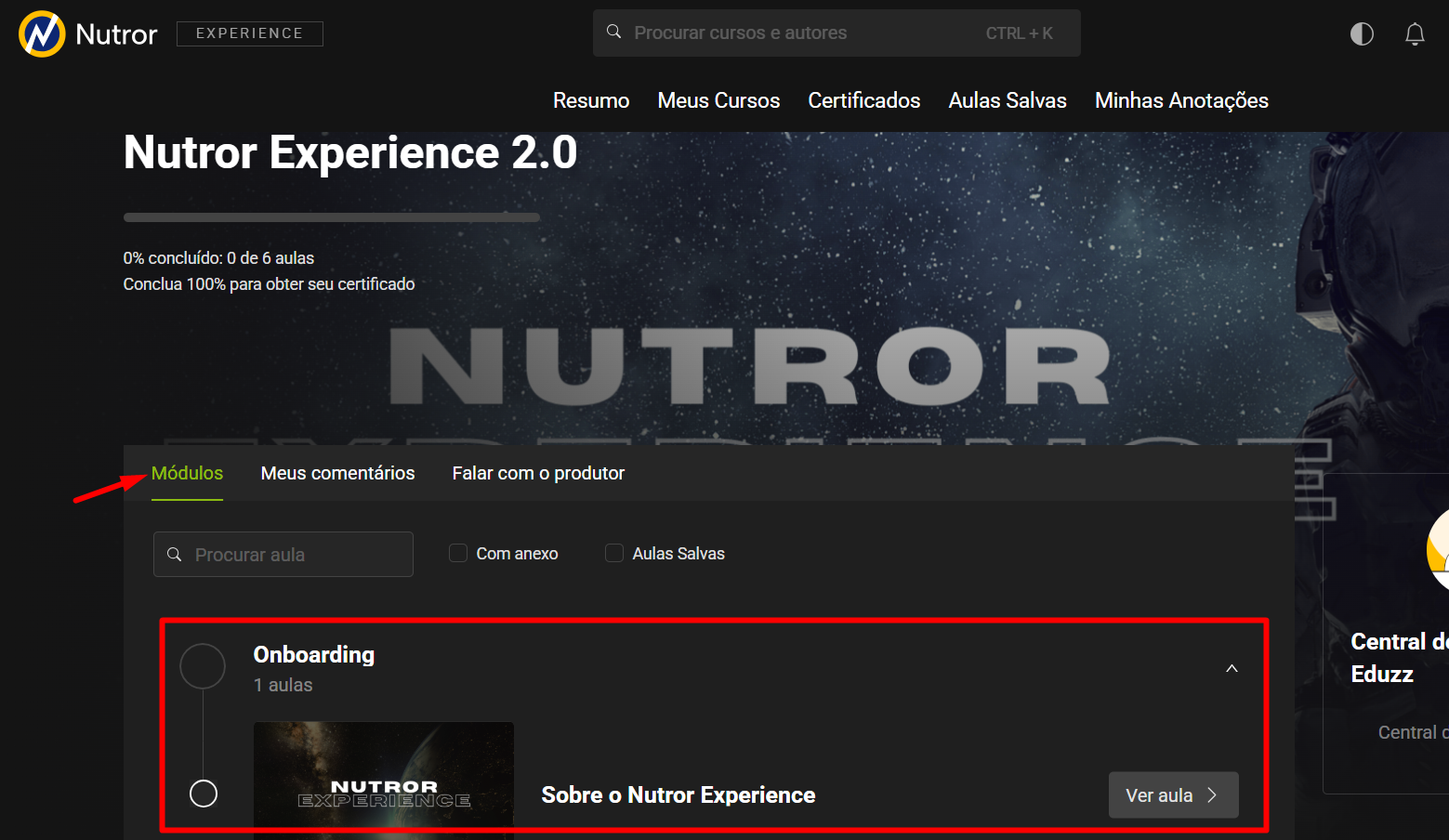Click the magnifier icon in the courses search
Viewport: 1449px width, 840px height.
(613, 32)
